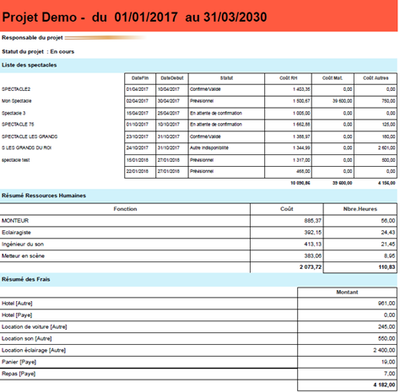The height and width of the screenshot is (392, 400).
Task: Click the Location éclairage amount 2 400,00
Action: coord(347,350)
